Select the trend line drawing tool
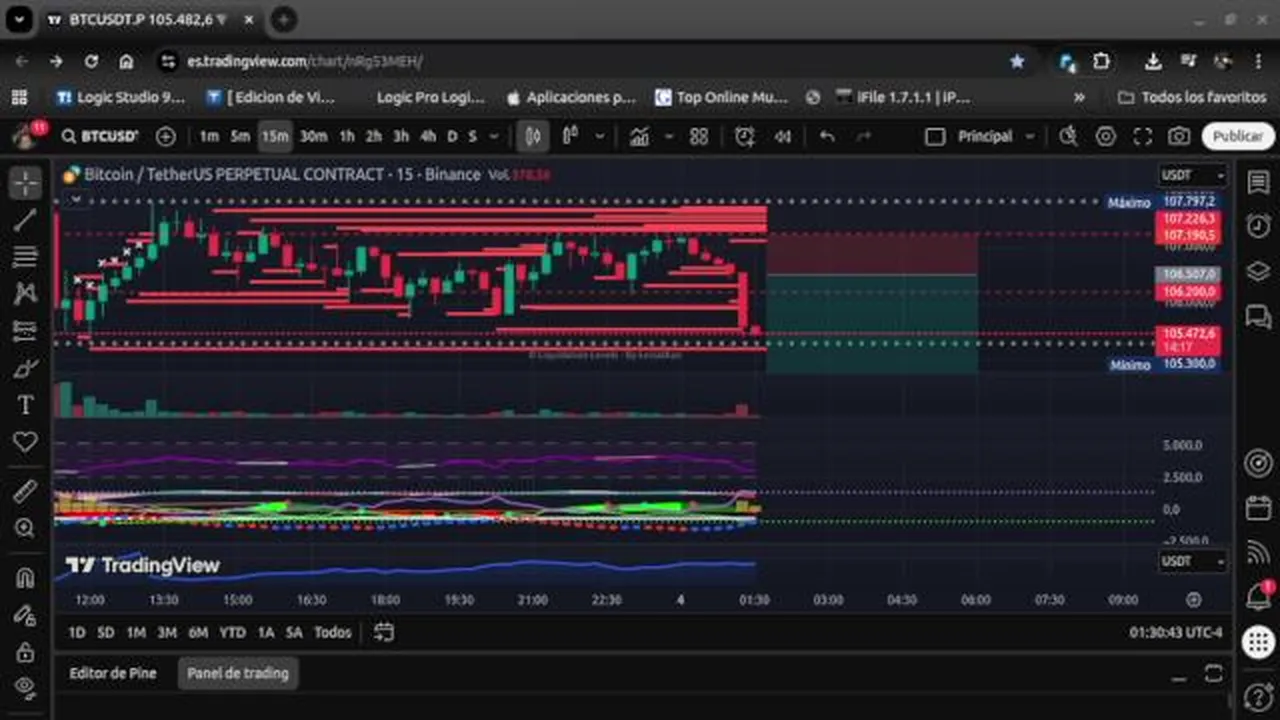This screenshot has width=1280, height=720. point(25,220)
